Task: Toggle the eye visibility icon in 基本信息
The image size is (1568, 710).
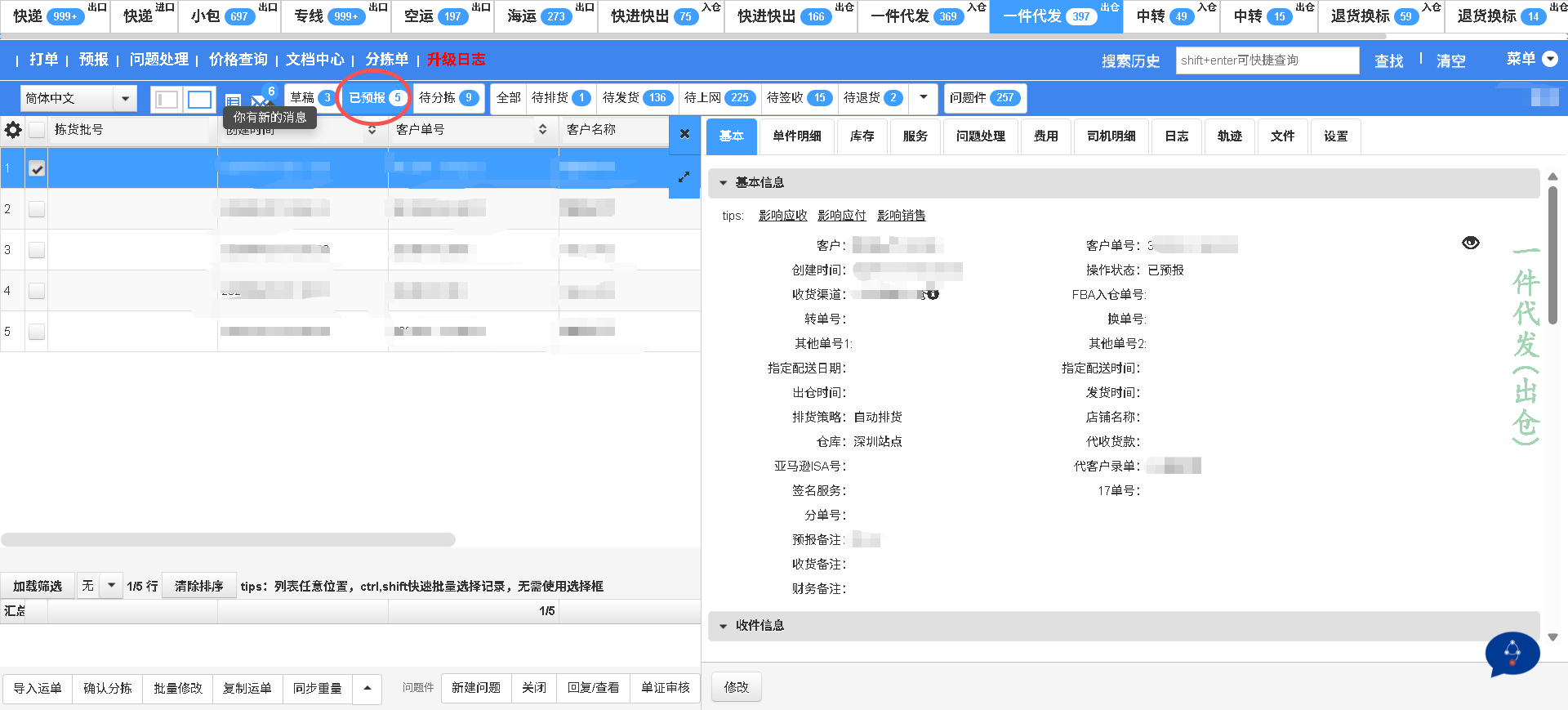Action: pos(1471,243)
